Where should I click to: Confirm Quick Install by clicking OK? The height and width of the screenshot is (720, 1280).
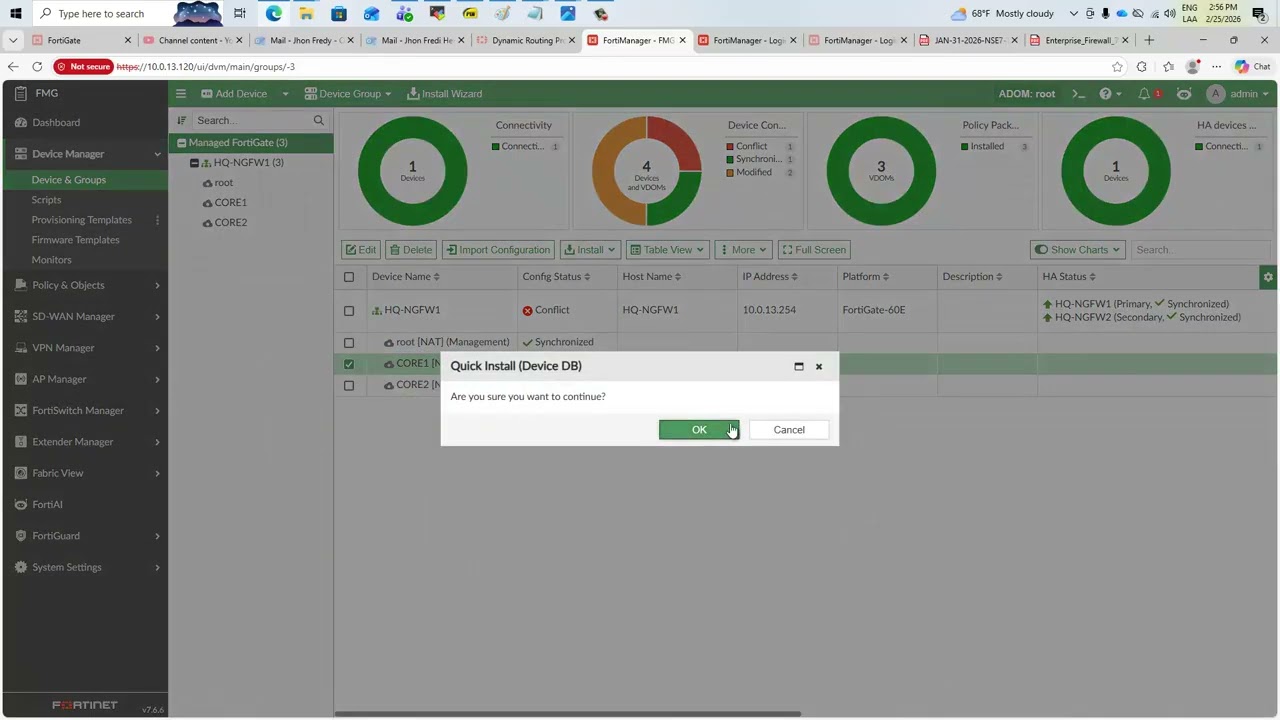(x=699, y=430)
